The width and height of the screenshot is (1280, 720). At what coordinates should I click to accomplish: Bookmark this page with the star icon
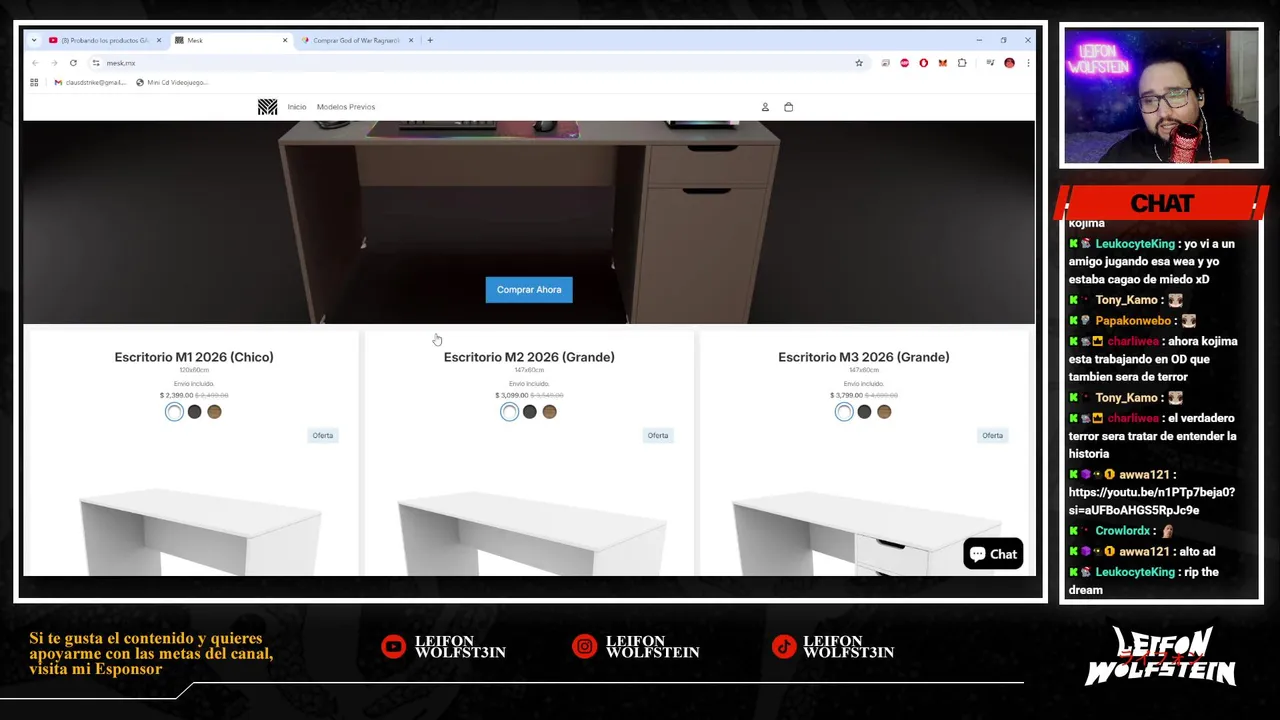(x=859, y=63)
